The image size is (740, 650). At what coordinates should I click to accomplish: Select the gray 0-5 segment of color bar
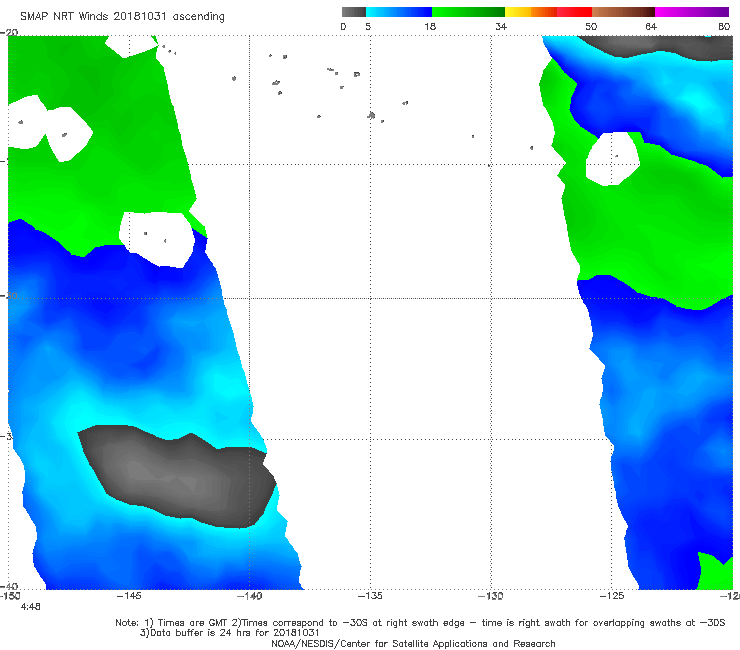coord(354,12)
